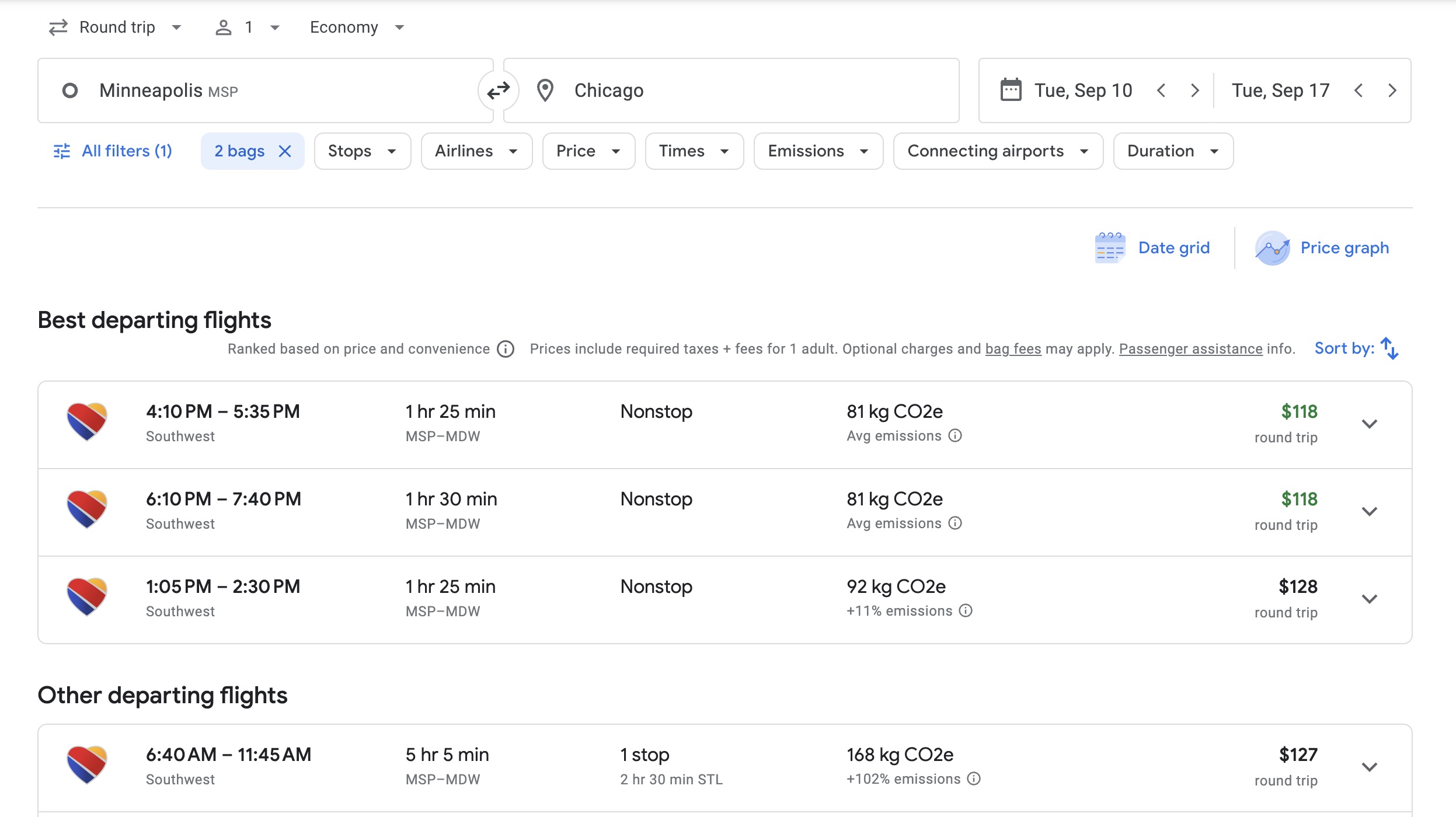The image size is (1456, 817).
Task: Click '2 hr 30 min STL' layover text
Action: (x=671, y=780)
